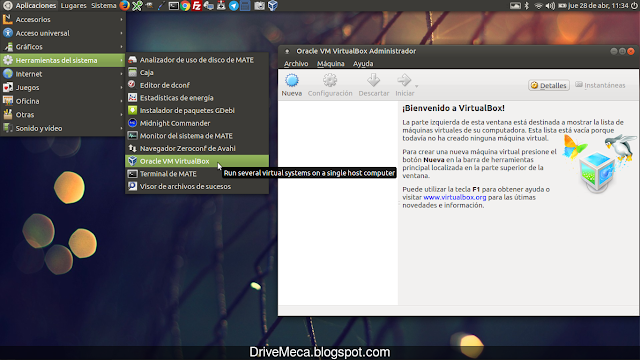Expand the Gráficos submenu
The height and width of the screenshot is (360, 640).
(62, 47)
